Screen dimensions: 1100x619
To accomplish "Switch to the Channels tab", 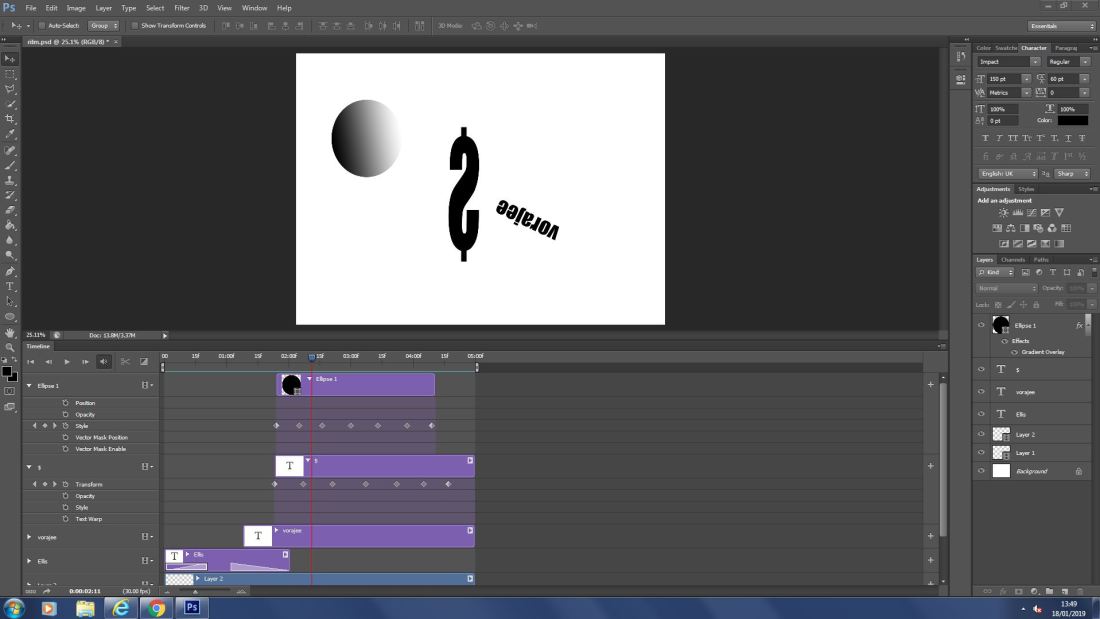I will pyautogui.click(x=1015, y=260).
